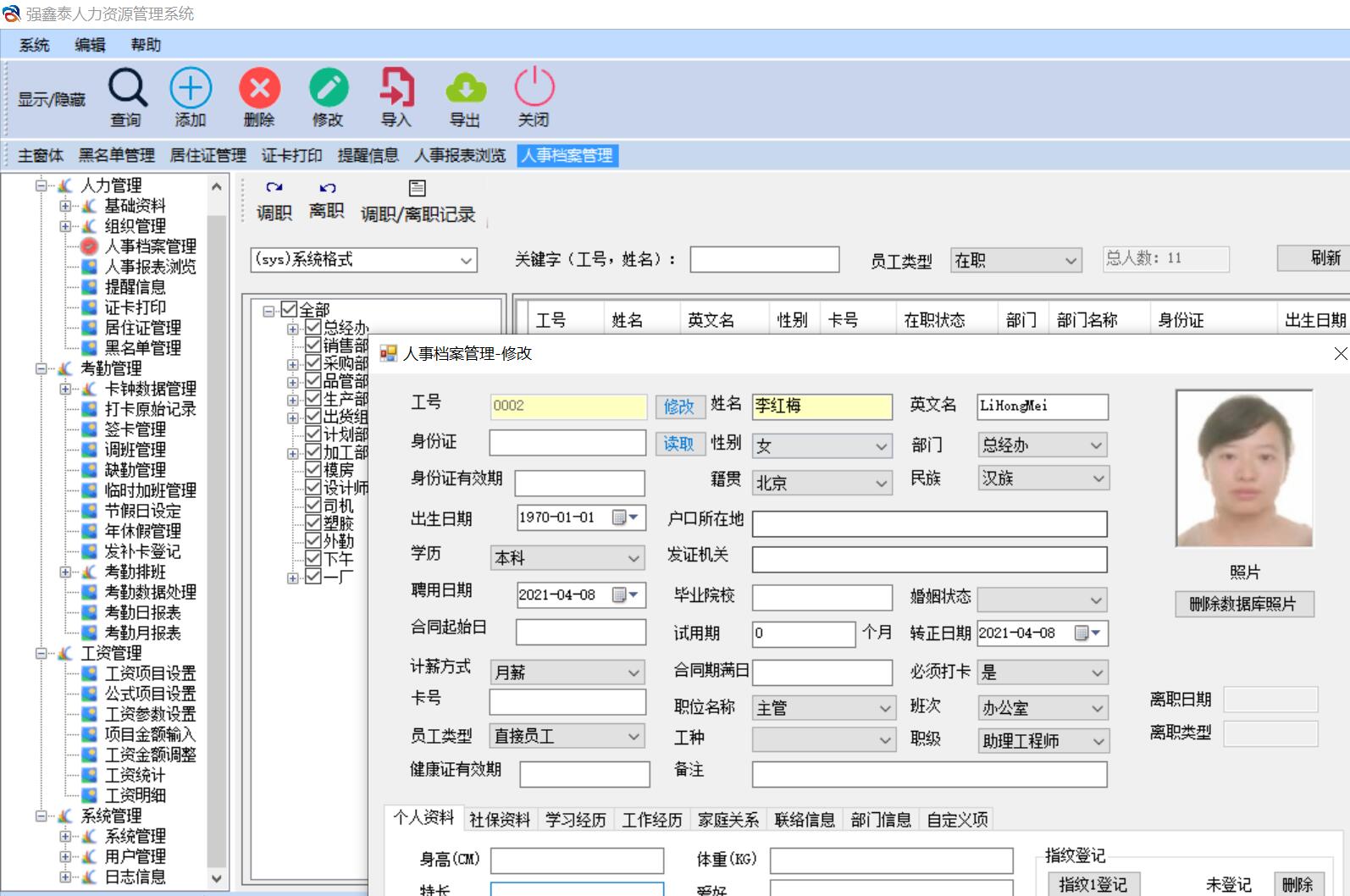This screenshot has width=1350, height=896.
Task: Collapse the 考勤管理 tree node
Action: 41,368
